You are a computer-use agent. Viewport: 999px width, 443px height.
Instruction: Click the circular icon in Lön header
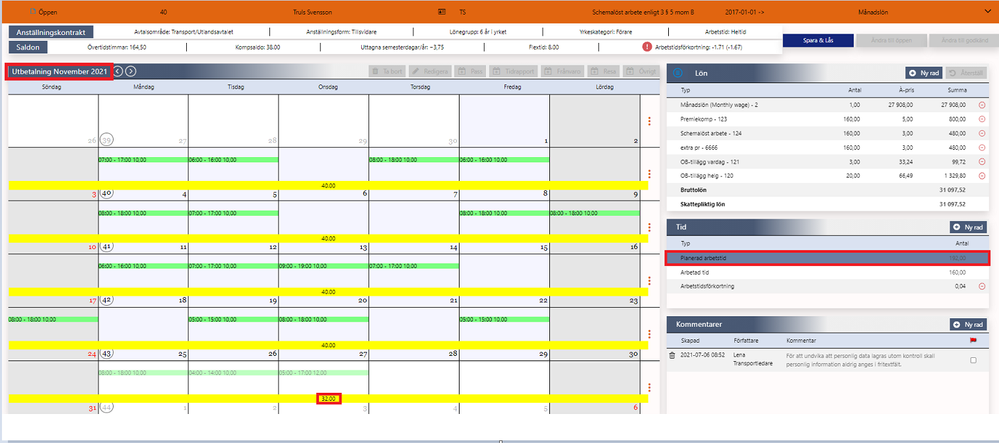point(678,73)
